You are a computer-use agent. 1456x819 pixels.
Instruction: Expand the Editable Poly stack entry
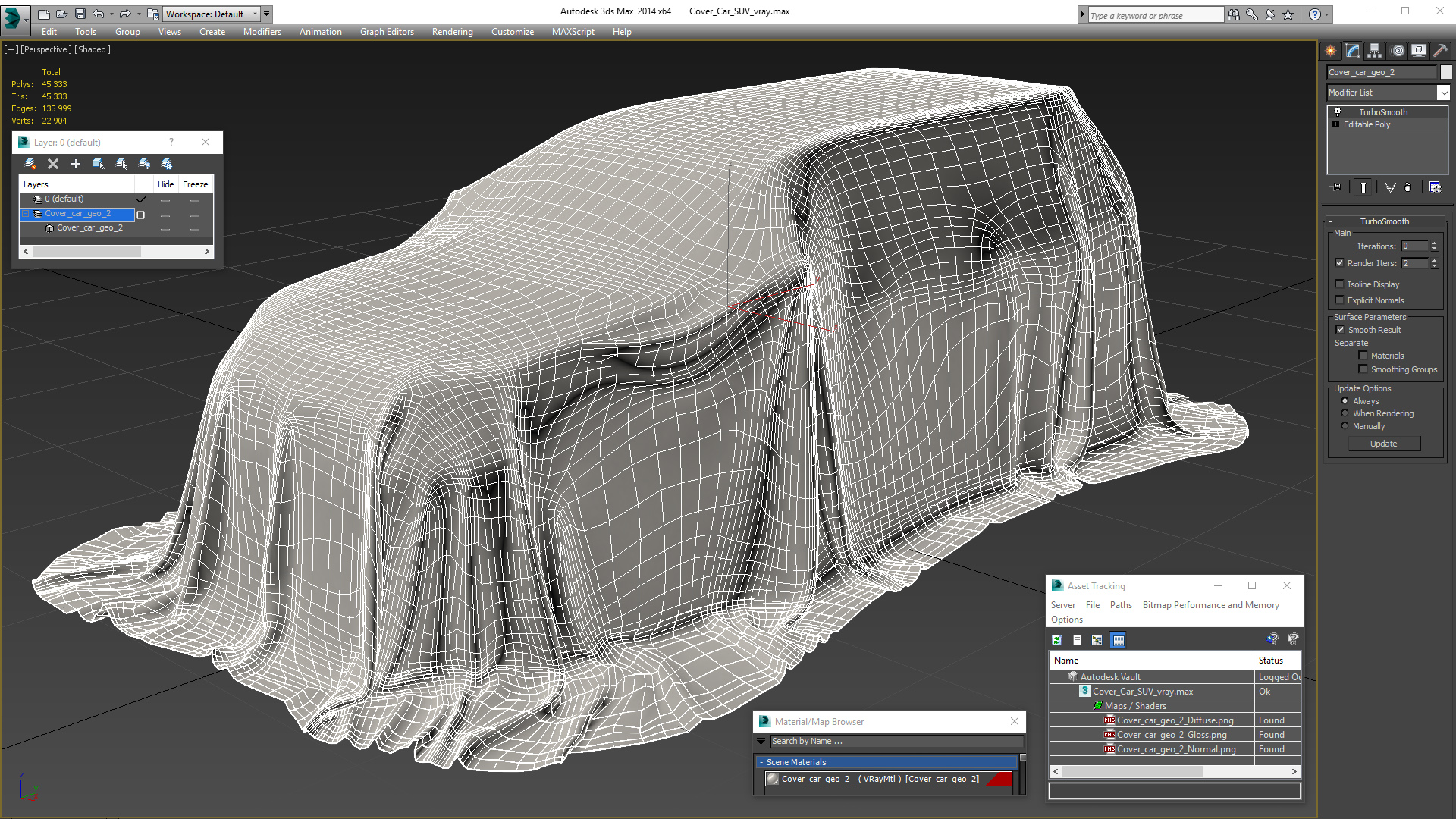[x=1335, y=124]
